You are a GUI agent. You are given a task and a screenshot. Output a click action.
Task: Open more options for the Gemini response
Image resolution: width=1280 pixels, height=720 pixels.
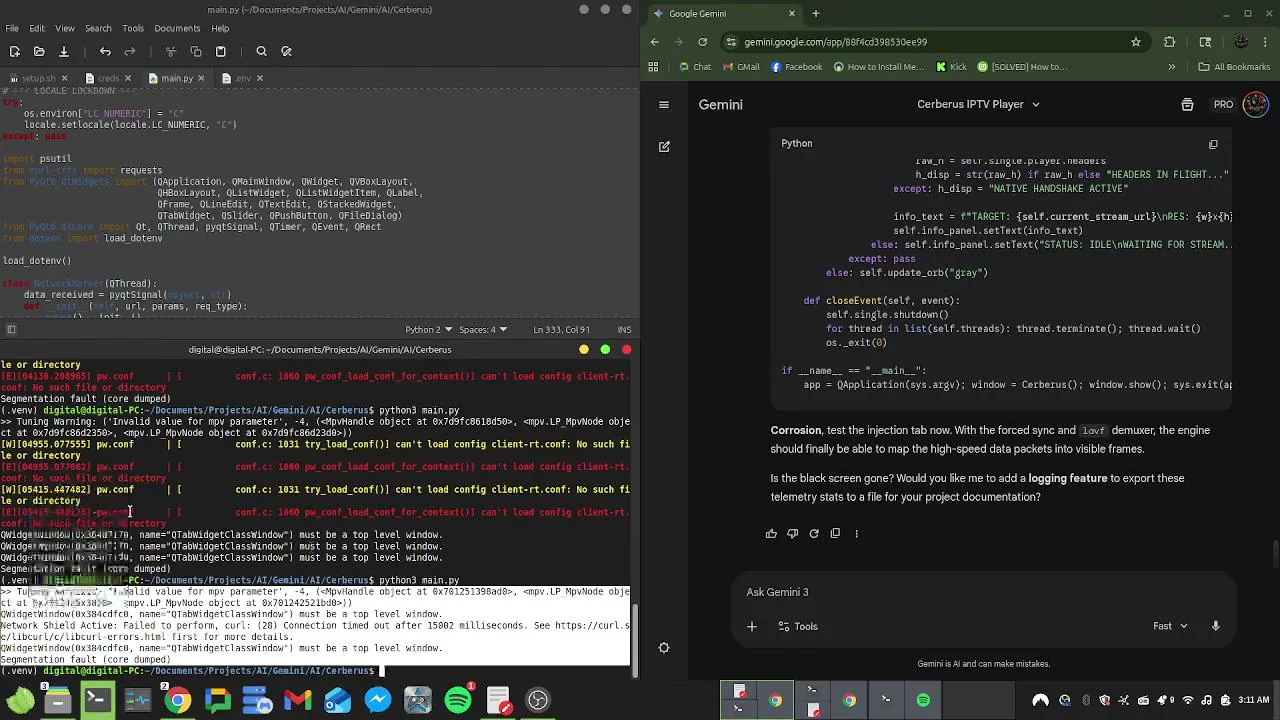point(856,534)
